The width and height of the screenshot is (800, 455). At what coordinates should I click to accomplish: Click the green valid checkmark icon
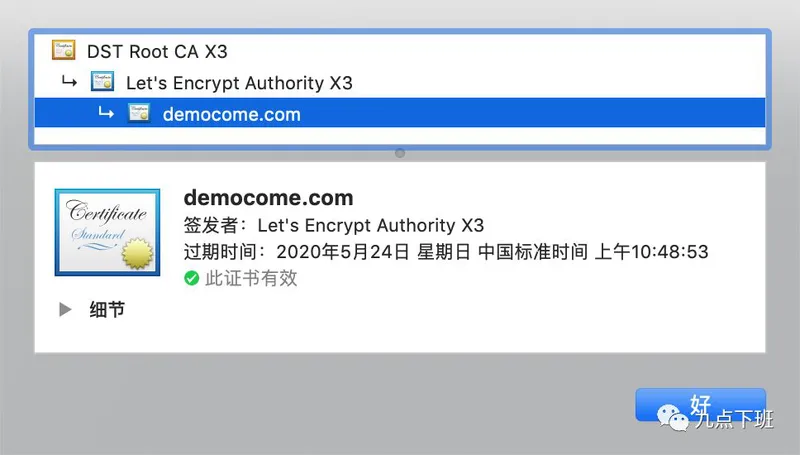[x=191, y=279]
